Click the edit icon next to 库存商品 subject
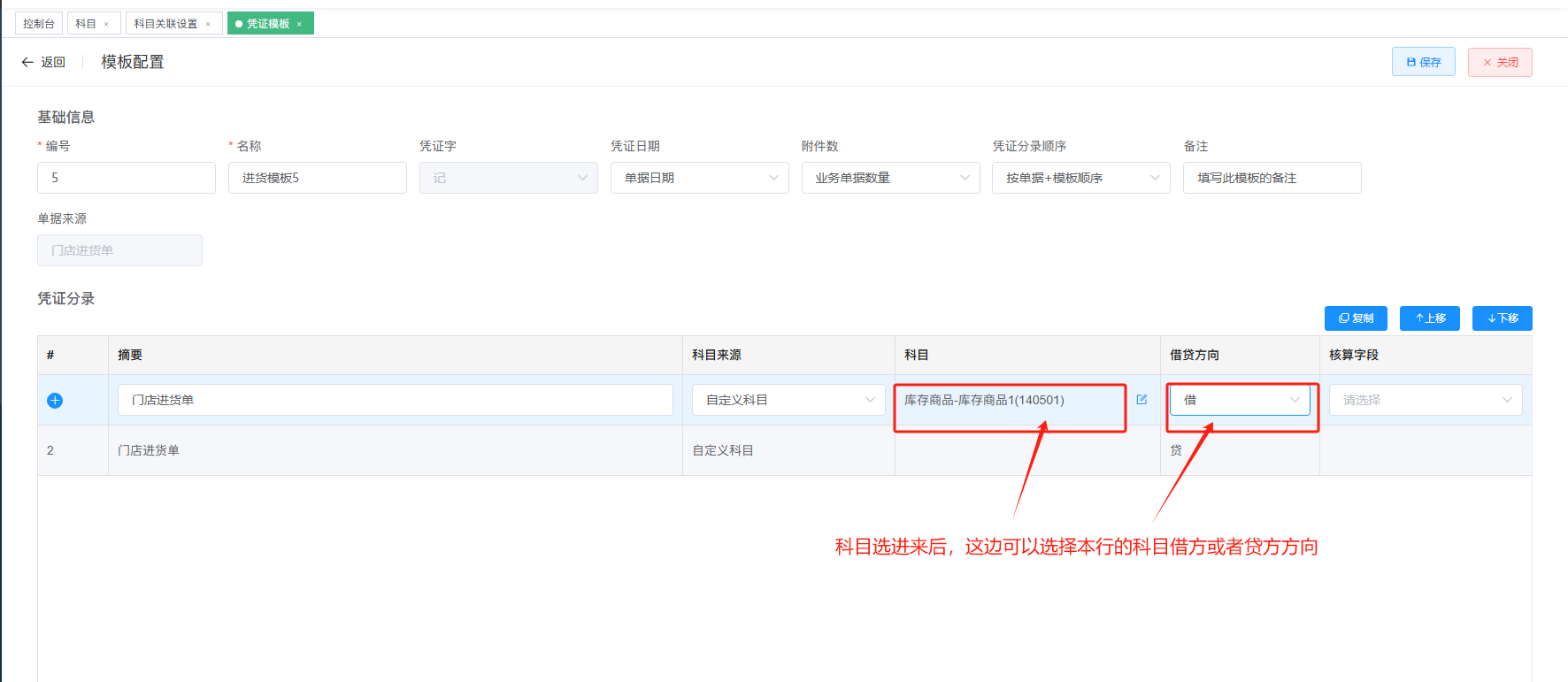Viewport: 1568px width, 682px height. coord(1141,400)
